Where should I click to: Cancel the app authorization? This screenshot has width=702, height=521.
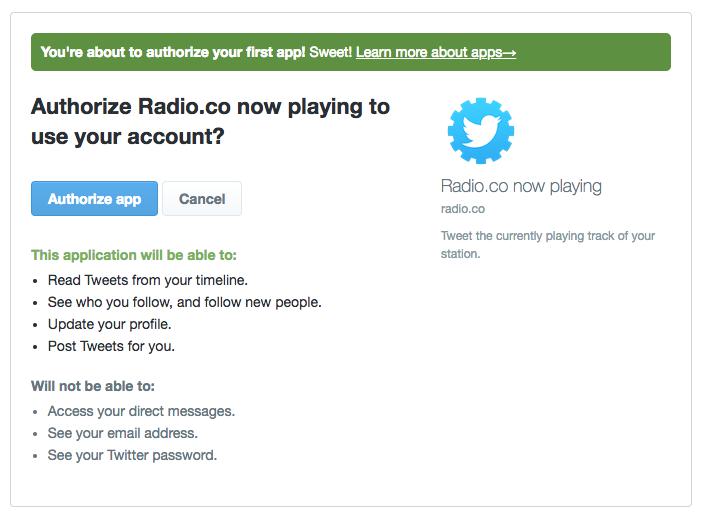(x=202, y=199)
